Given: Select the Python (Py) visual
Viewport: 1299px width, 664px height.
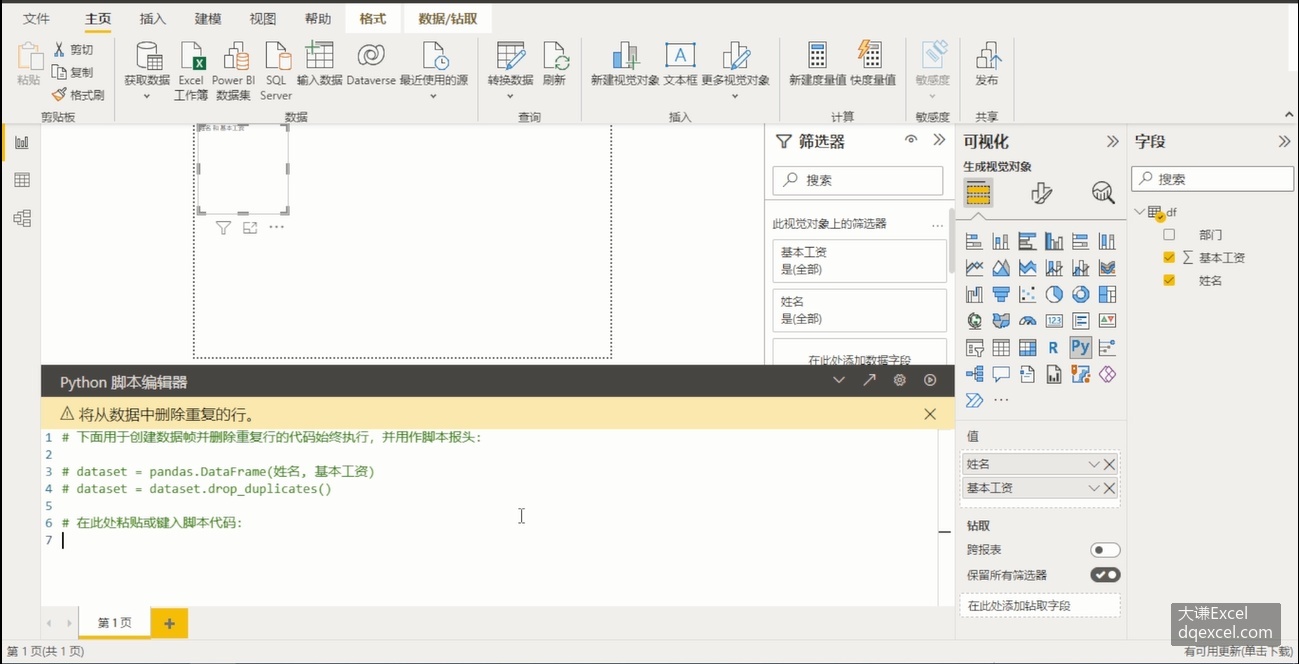Looking at the screenshot, I should click(1080, 348).
